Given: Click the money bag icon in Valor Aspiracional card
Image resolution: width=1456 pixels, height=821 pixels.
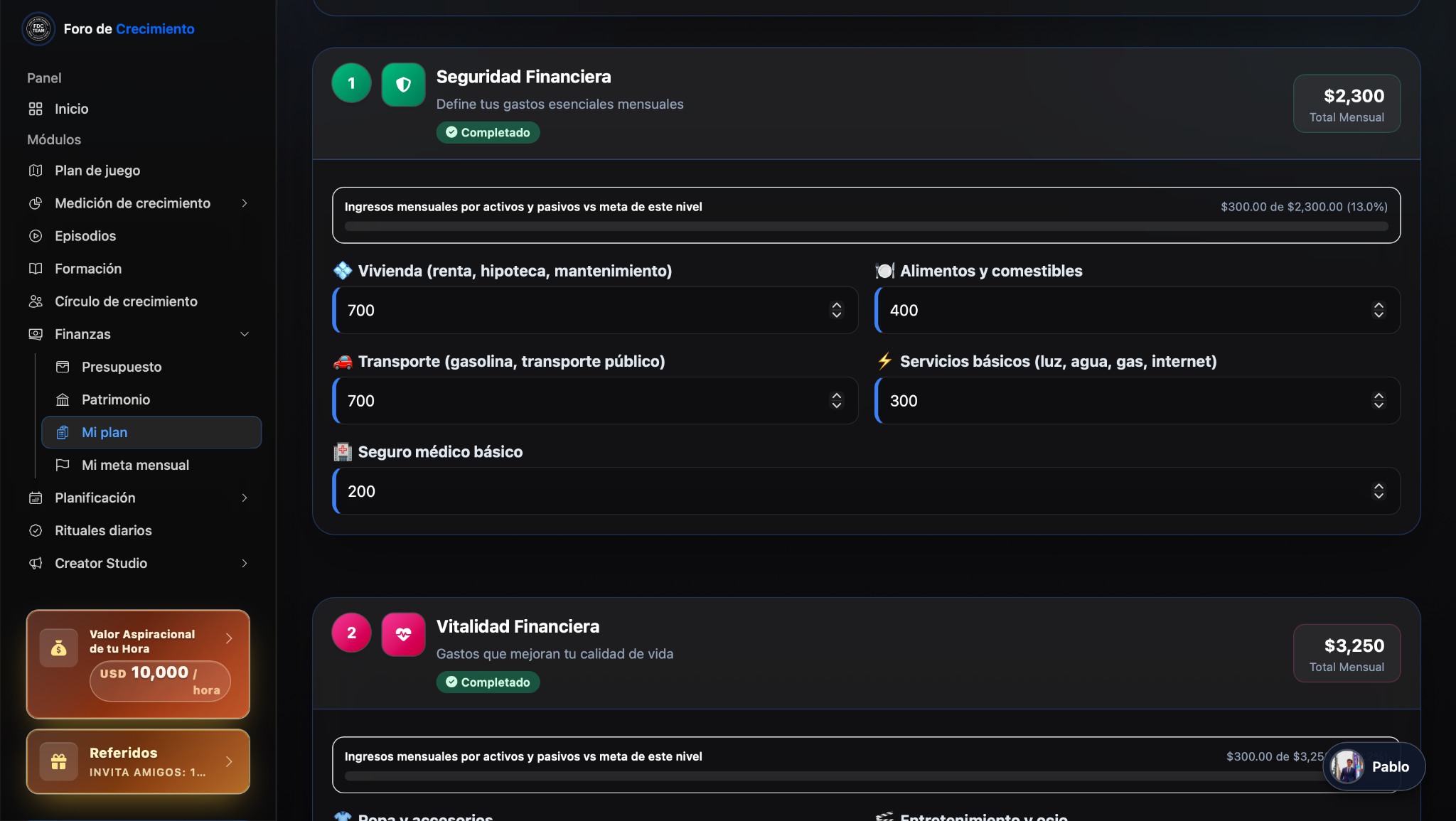Looking at the screenshot, I should tap(59, 648).
